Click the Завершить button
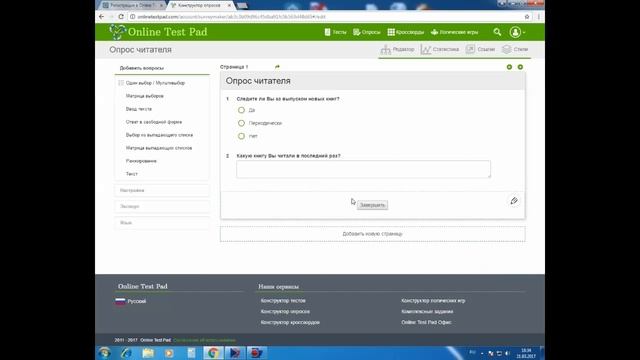The width and height of the screenshot is (640, 360). [372, 205]
